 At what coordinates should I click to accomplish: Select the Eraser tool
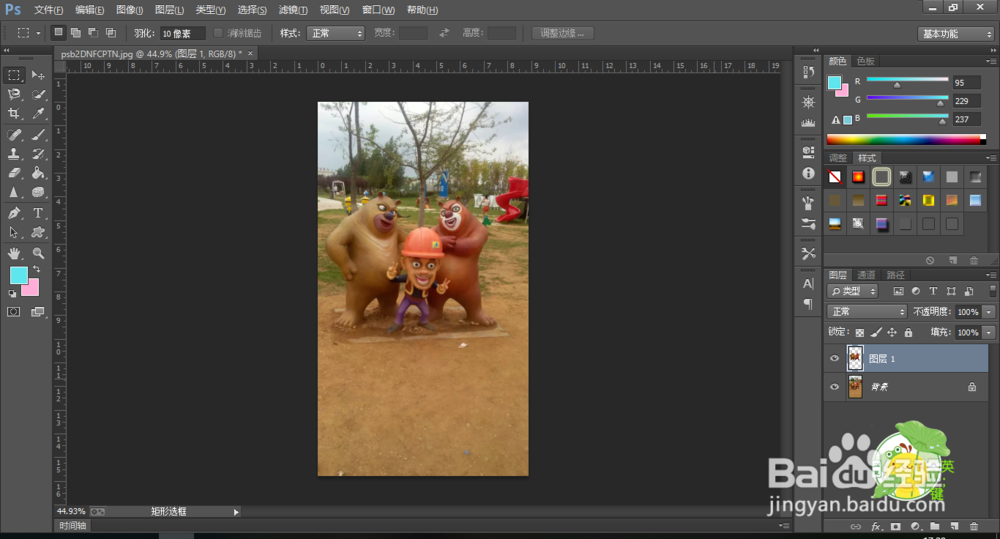(14, 173)
